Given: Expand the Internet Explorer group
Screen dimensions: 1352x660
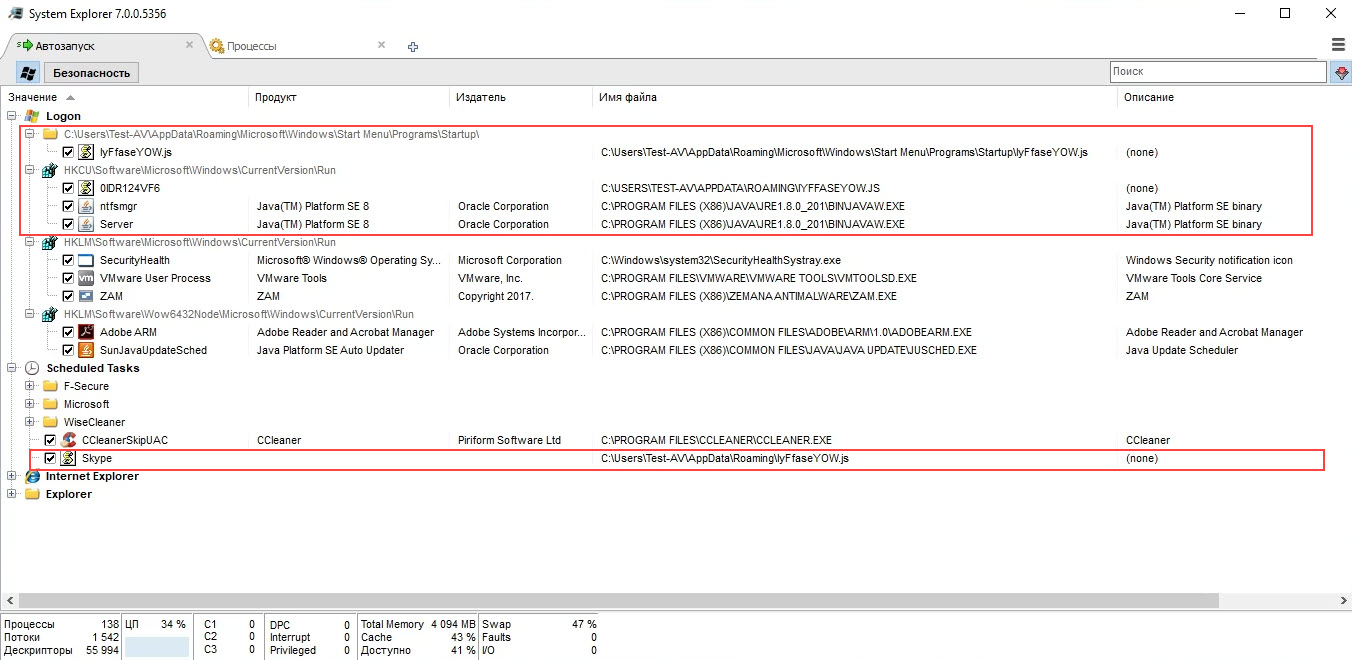Looking at the screenshot, I should pos(11,476).
